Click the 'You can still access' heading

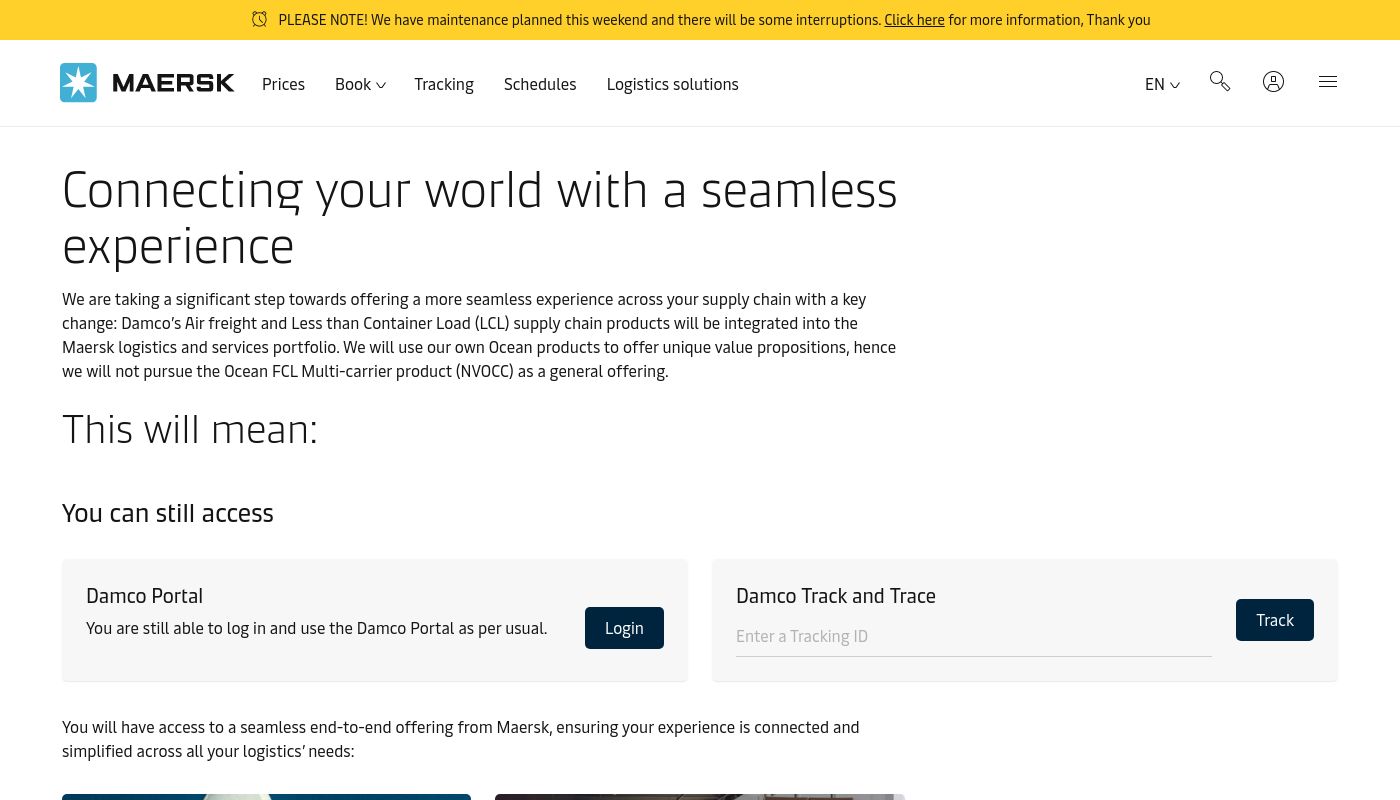click(167, 512)
